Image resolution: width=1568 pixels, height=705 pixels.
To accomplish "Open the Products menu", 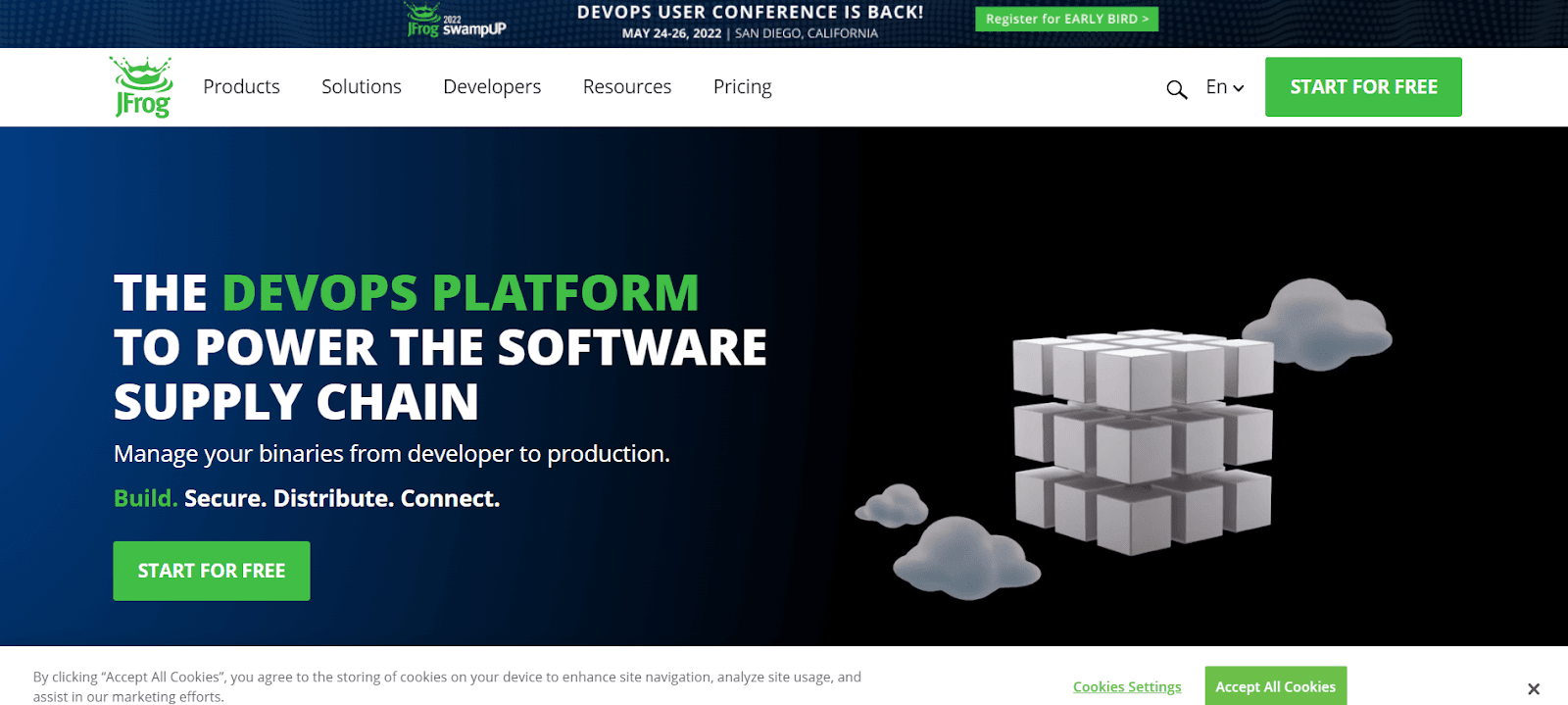I will pyautogui.click(x=241, y=86).
